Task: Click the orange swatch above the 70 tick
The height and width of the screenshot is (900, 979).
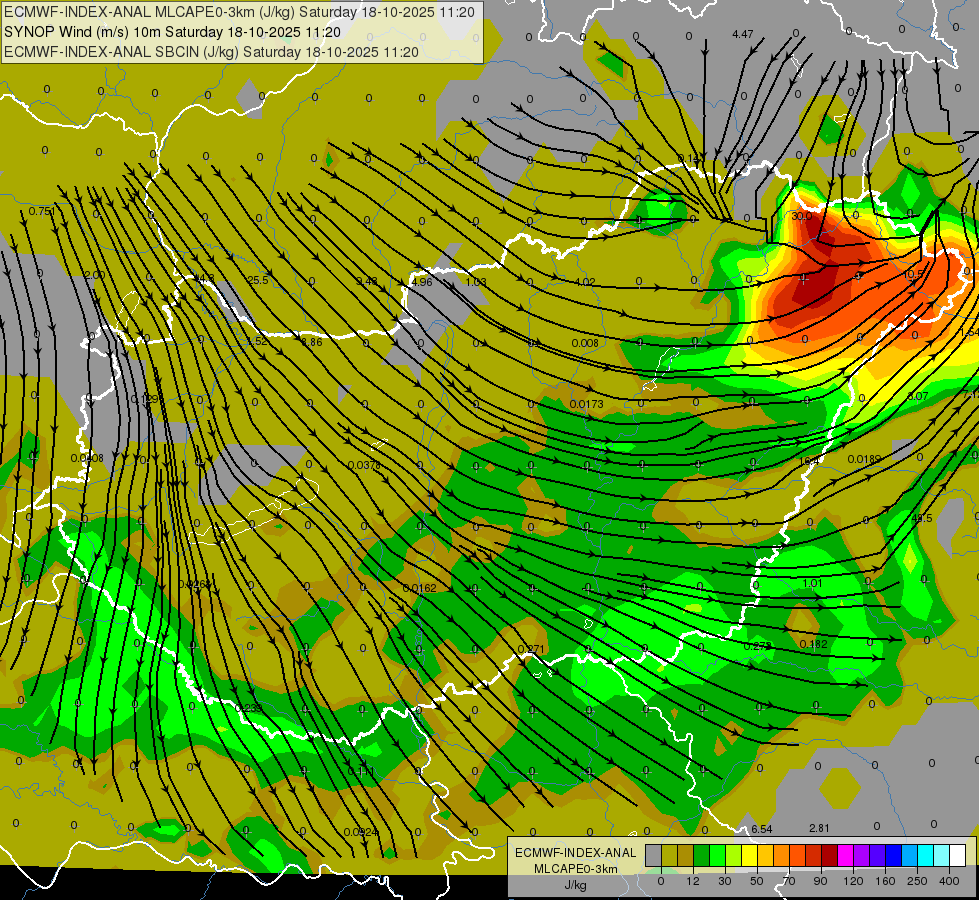Action: [x=782, y=855]
